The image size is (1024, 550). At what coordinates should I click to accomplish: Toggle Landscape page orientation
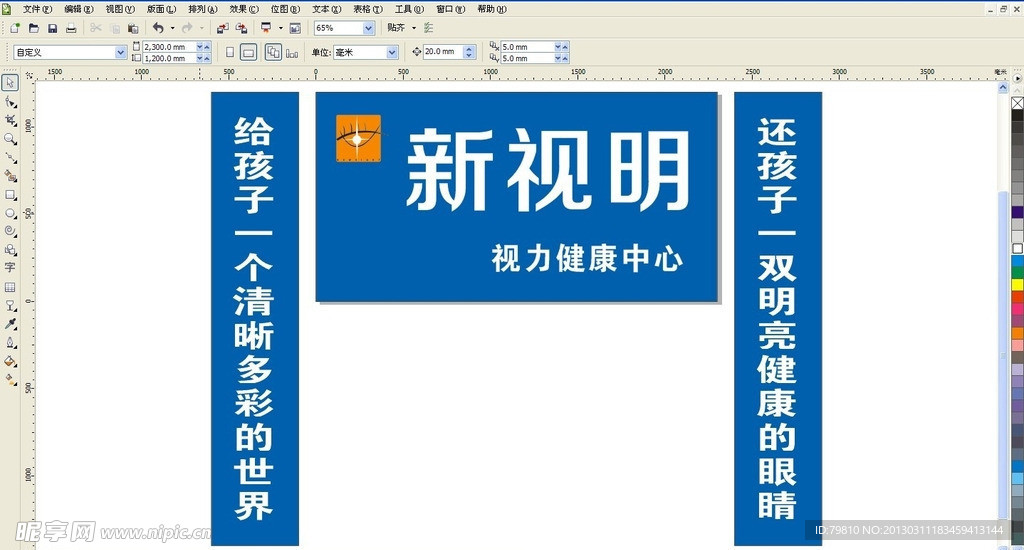[249, 52]
